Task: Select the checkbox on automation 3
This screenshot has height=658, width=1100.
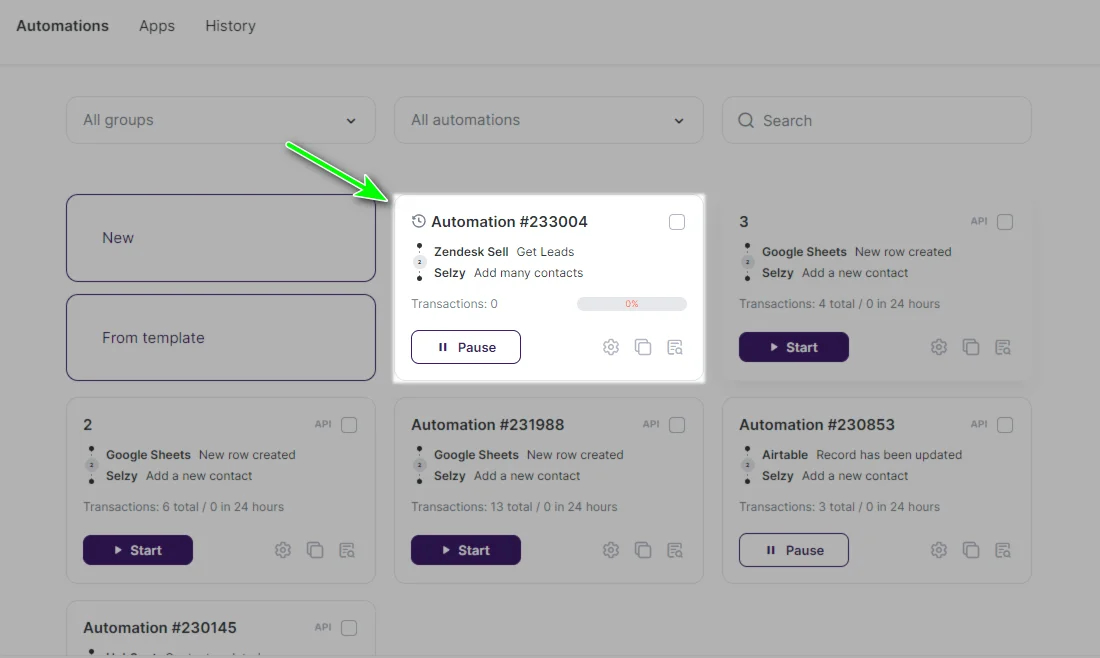Action: click(1005, 222)
